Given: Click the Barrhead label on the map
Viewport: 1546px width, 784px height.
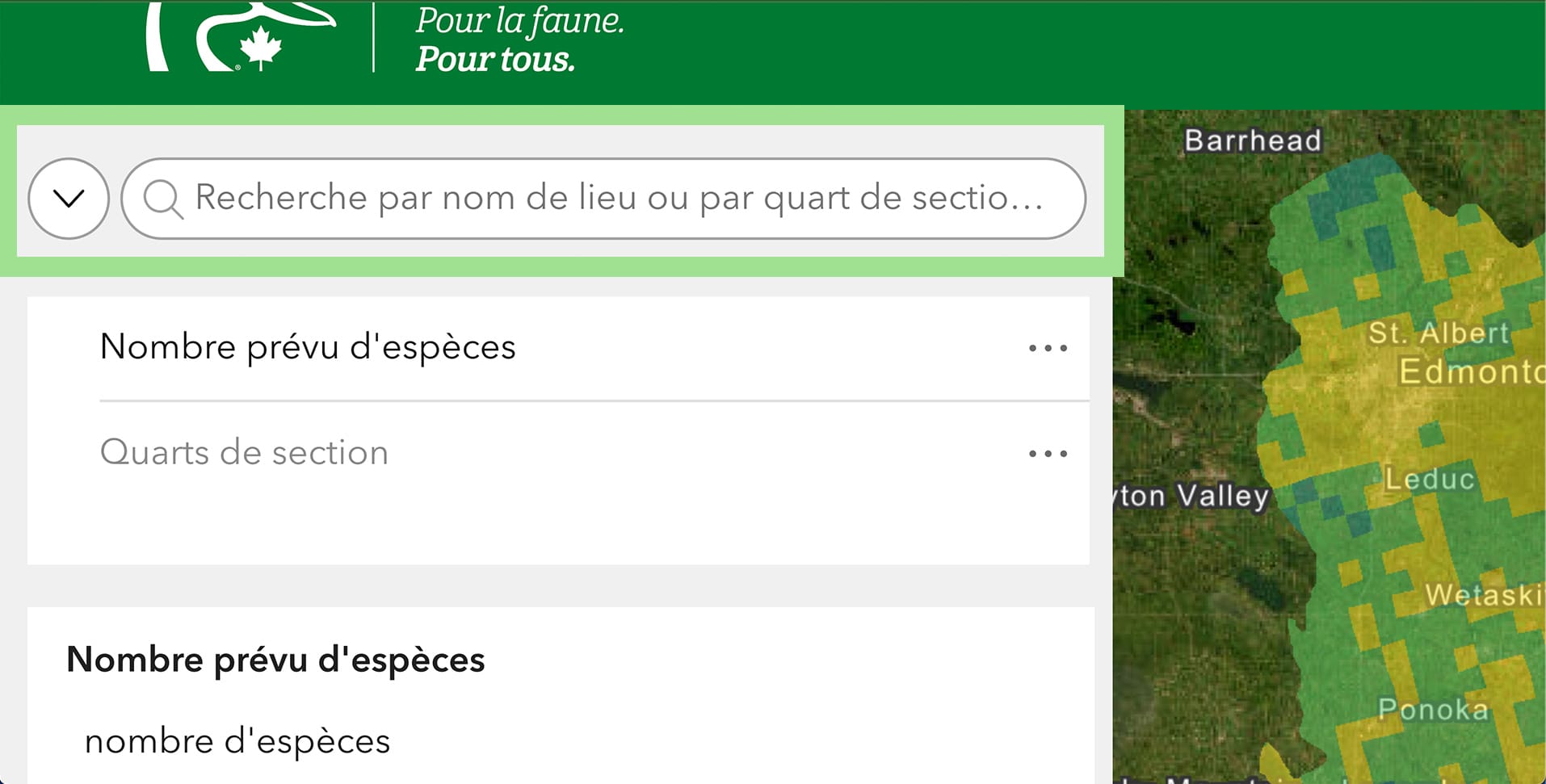Looking at the screenshot, I should pos(1253,140).
